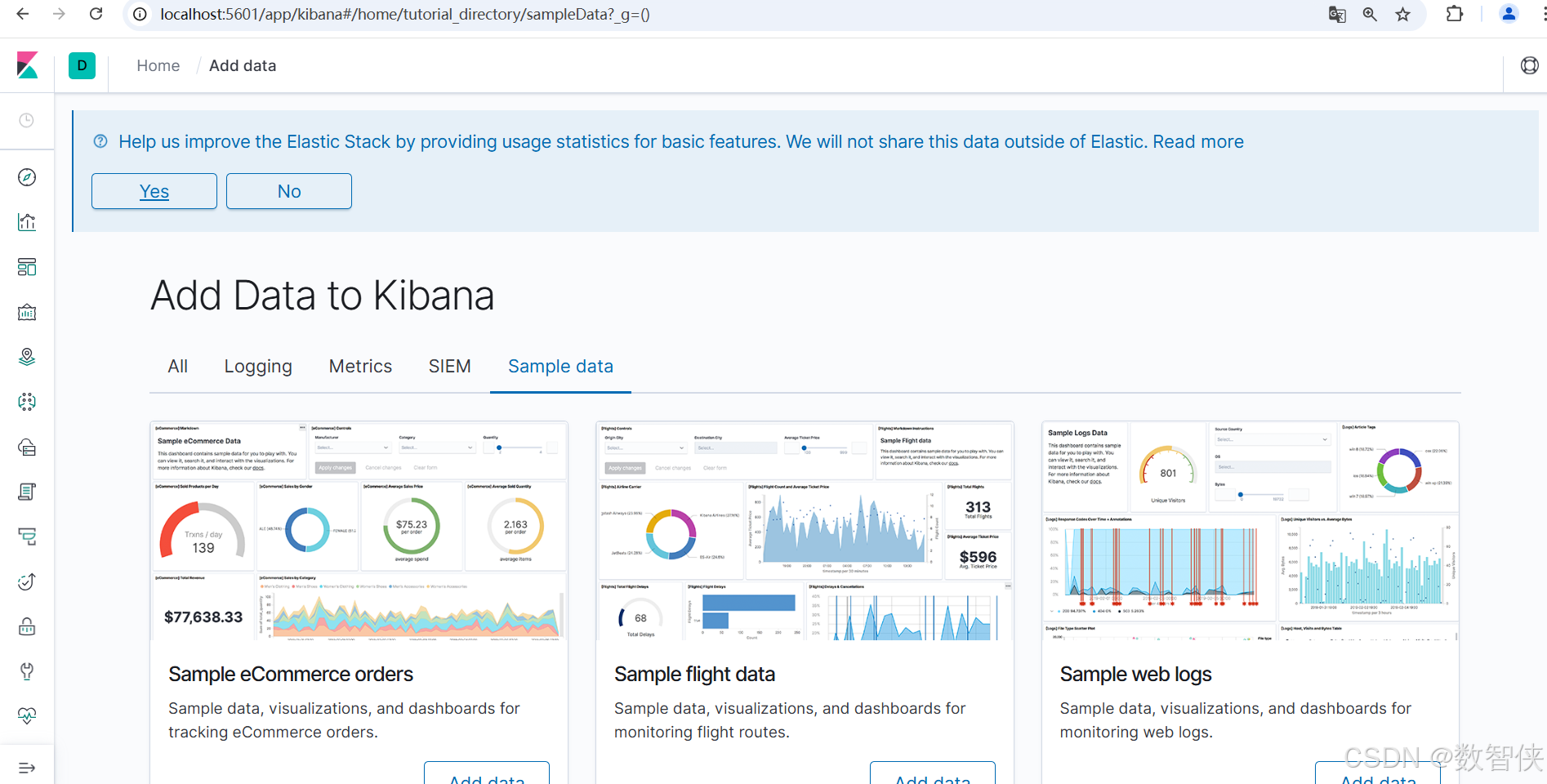Screen dimensions: 1547x784
Task: Open Stack Monitoring heartbeat icon in sidebar
Action: 27,715
